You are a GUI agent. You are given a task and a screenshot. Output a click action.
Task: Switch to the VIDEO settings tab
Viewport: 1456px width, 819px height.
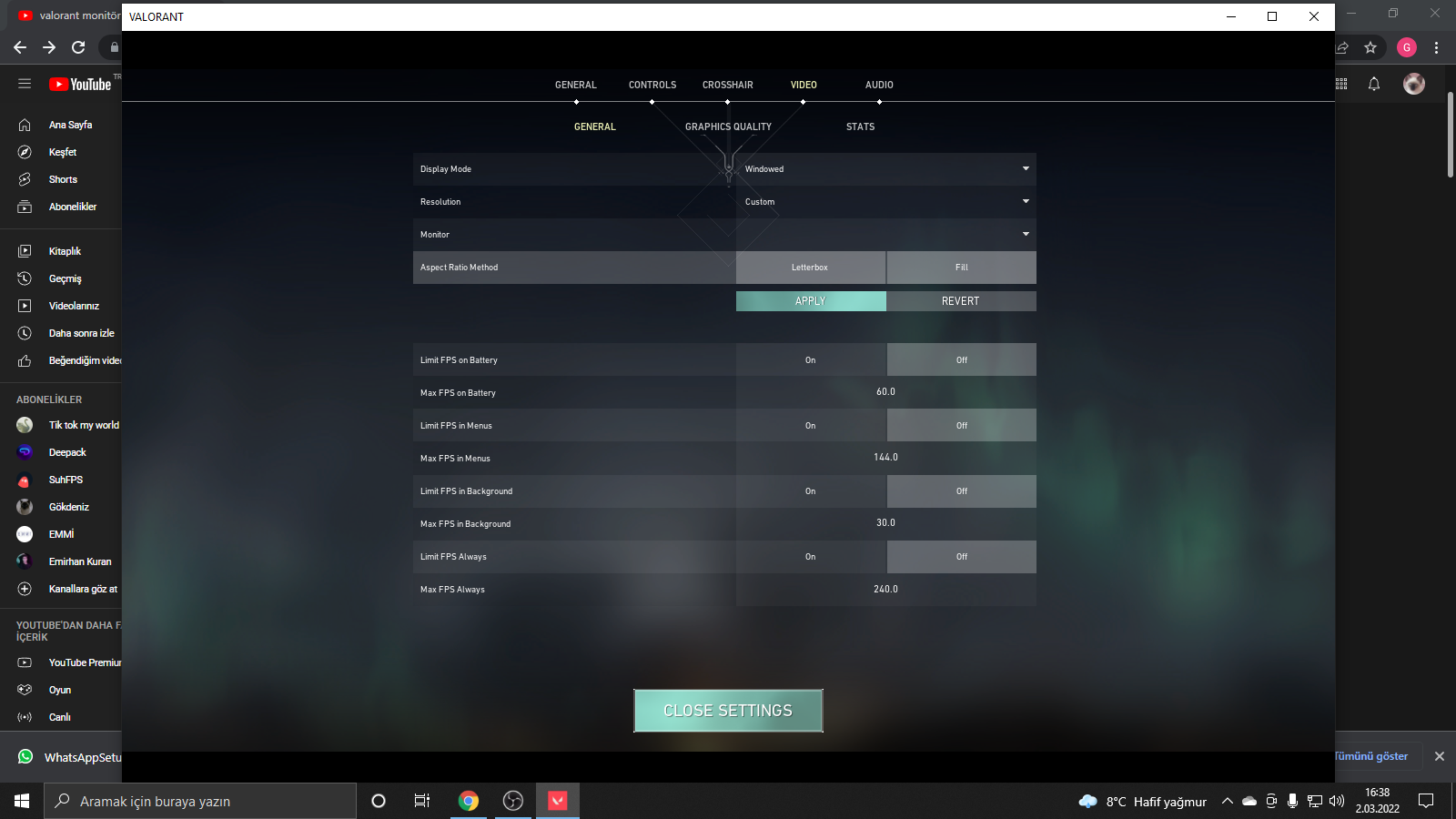[804, 85]
